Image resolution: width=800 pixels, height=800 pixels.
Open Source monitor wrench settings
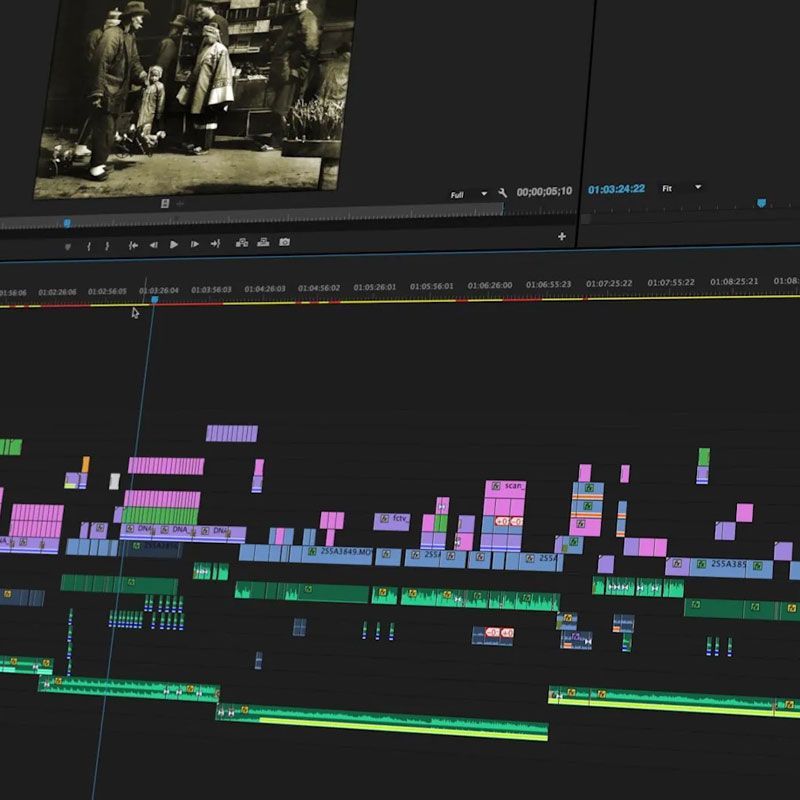point(503,192)
